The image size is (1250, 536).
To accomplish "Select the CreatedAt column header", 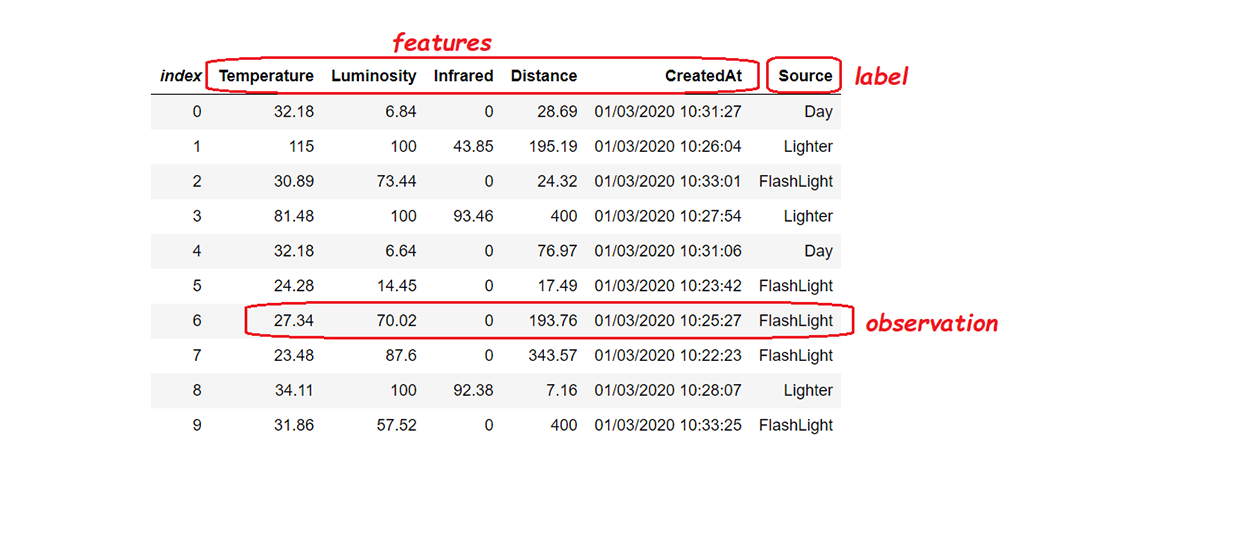I will 703,76.
